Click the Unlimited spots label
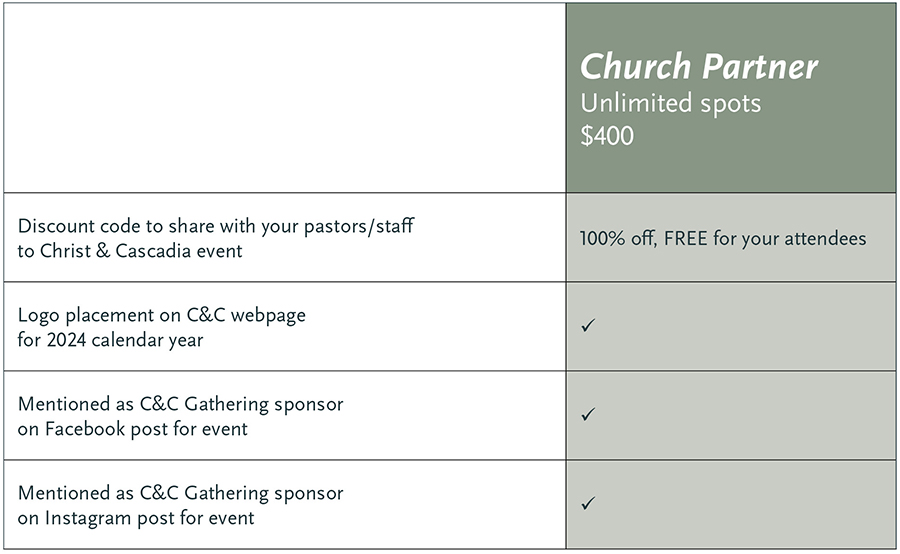 tap(670, 104)
